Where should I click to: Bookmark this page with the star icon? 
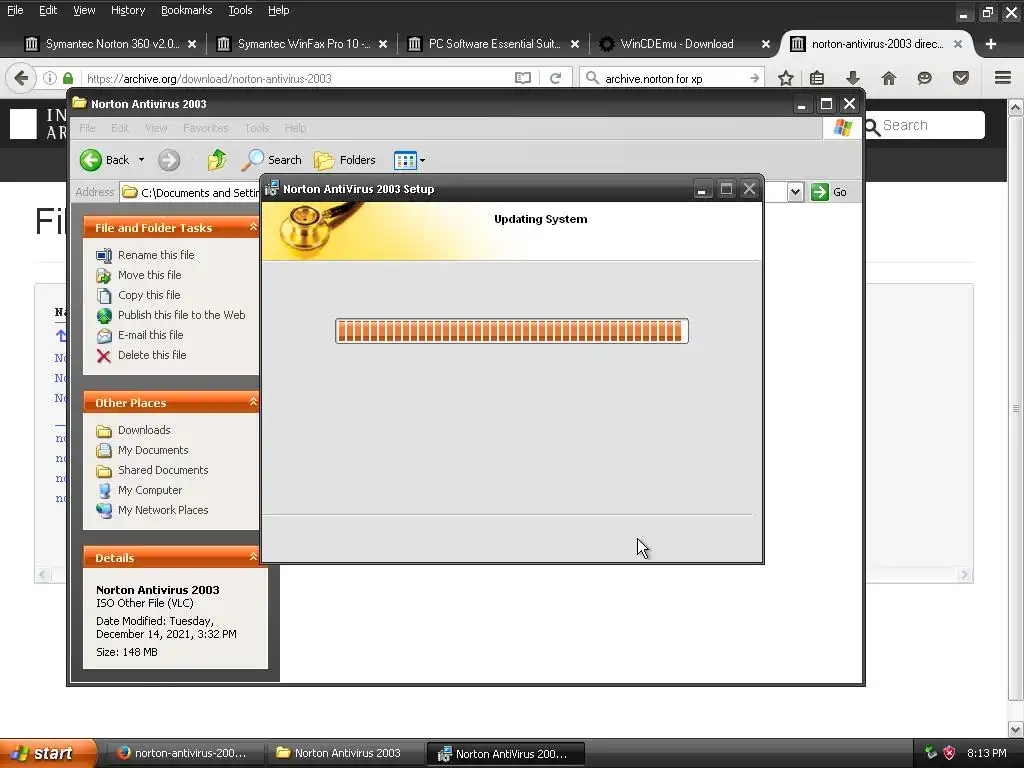786,78
